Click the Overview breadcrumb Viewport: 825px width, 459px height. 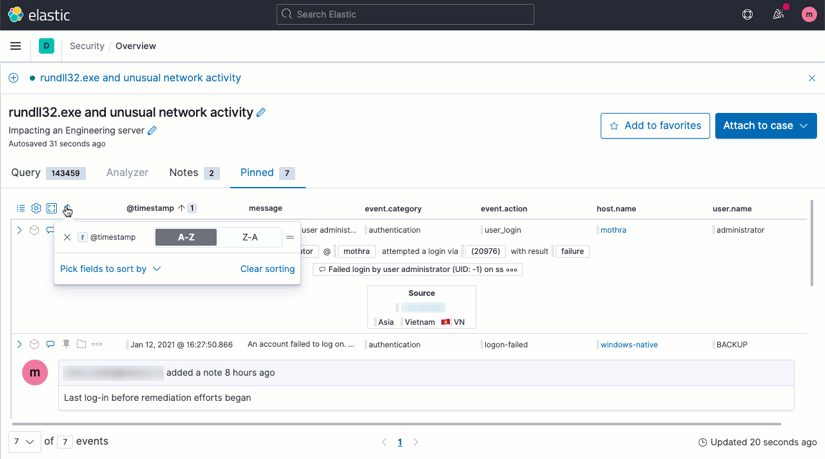pos(136,46)
